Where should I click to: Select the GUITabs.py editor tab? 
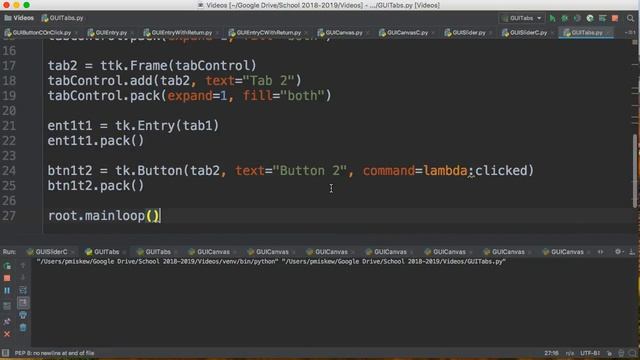pyautogui.click(x=586, y=32)
